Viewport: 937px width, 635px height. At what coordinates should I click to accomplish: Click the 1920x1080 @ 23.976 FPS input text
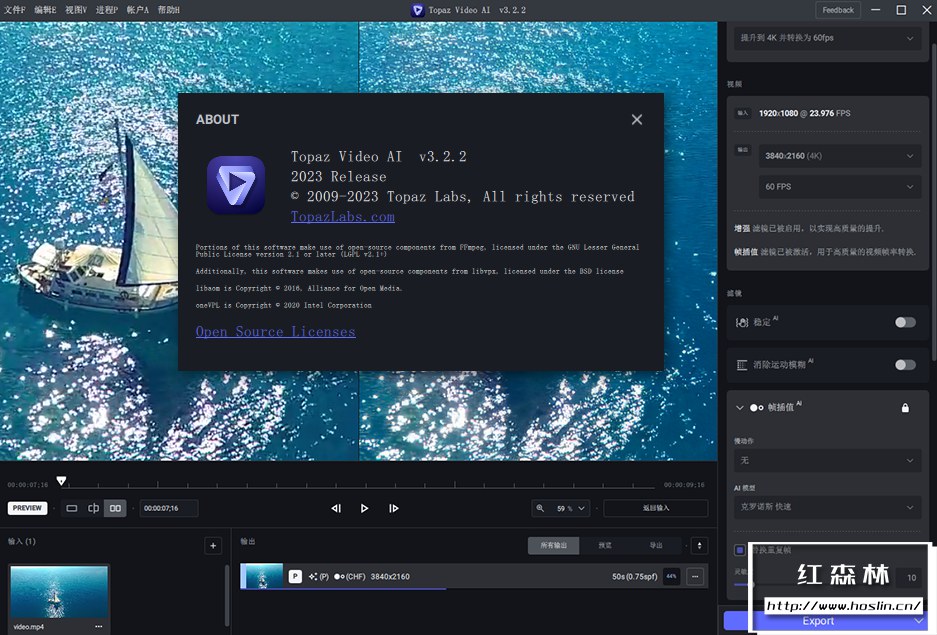click(804, 113)
